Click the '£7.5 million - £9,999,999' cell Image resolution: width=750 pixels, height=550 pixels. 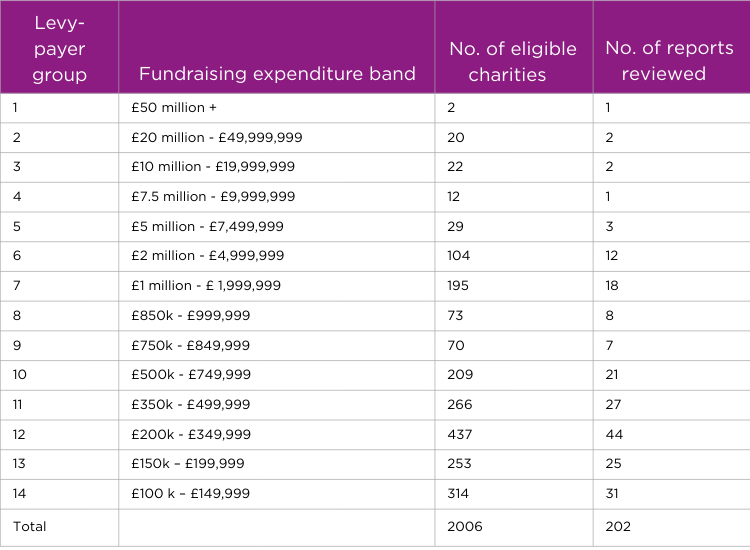213,197
